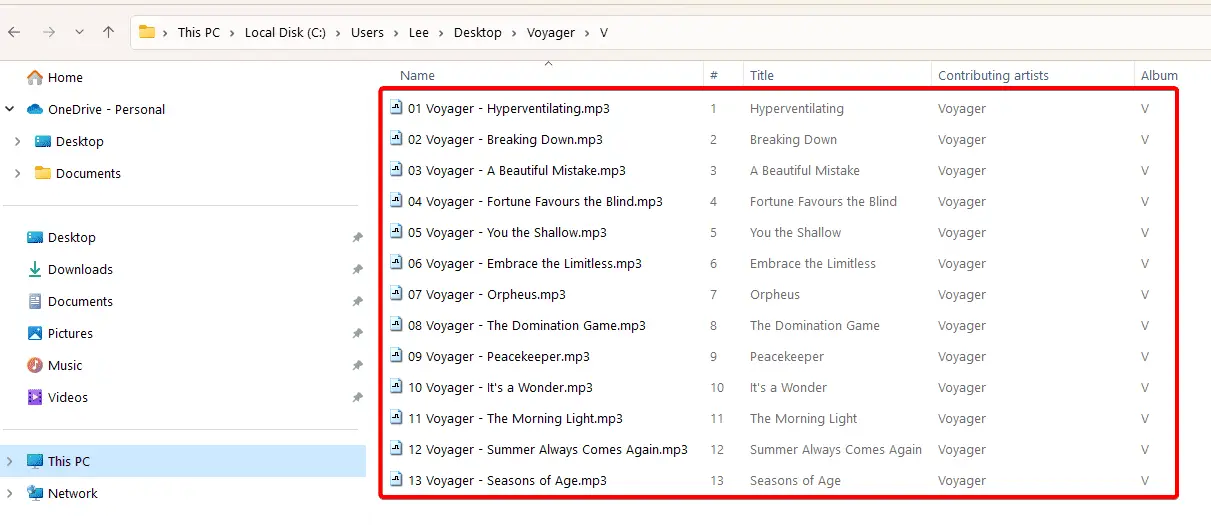Go back with the Back arrow

tap(14, 32)
